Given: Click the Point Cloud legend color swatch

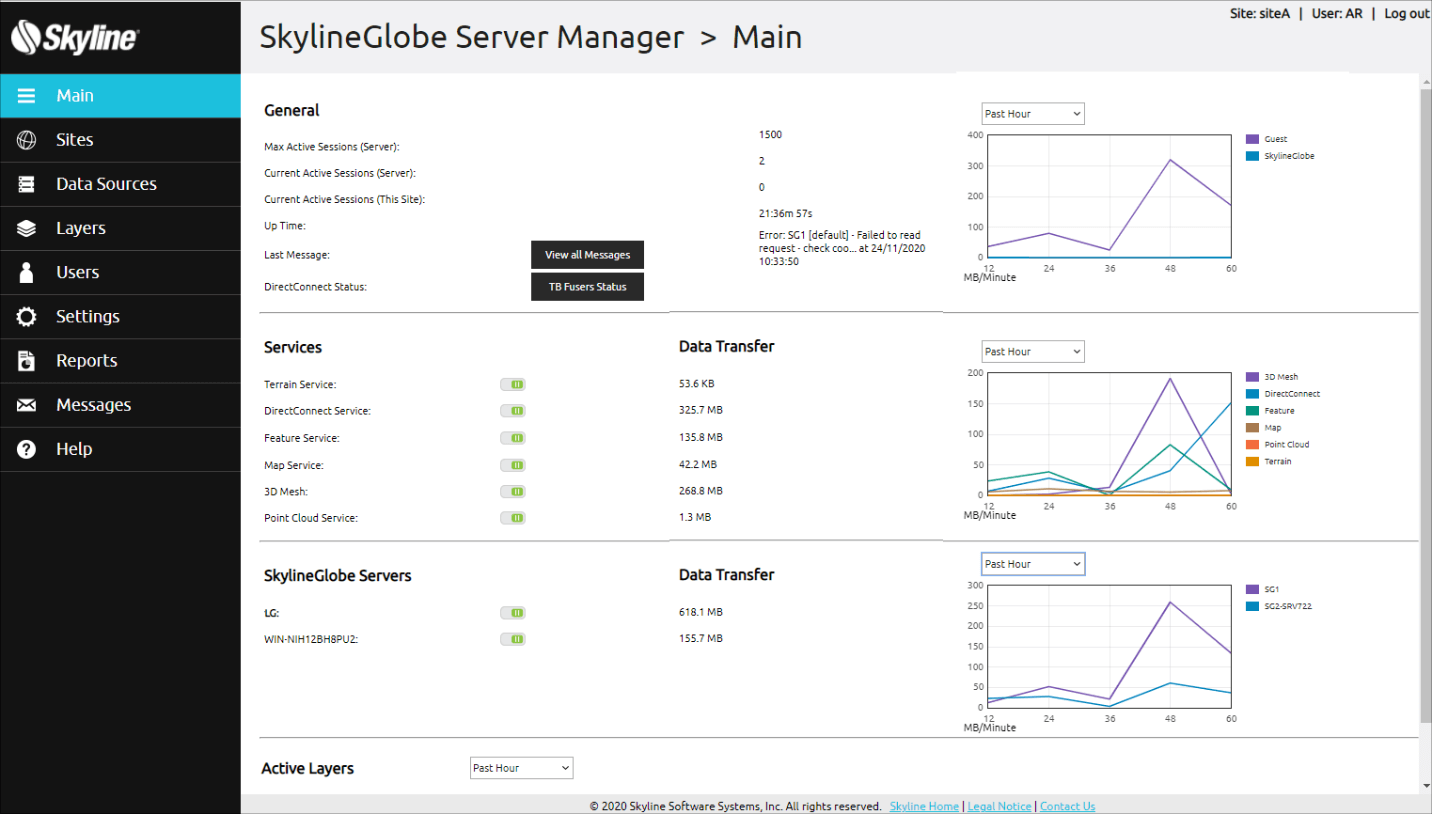Looking at the screenshot, I should pyautogui.click(x=1252, y=445).
